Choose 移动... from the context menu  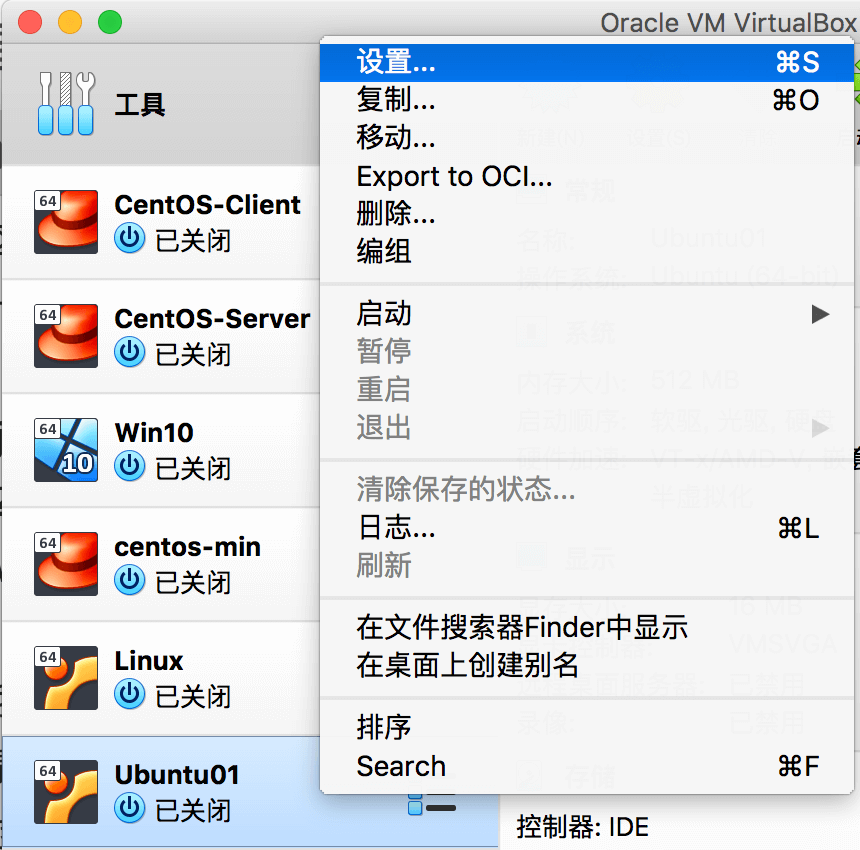pyautogui.click(x=587, y=138)
